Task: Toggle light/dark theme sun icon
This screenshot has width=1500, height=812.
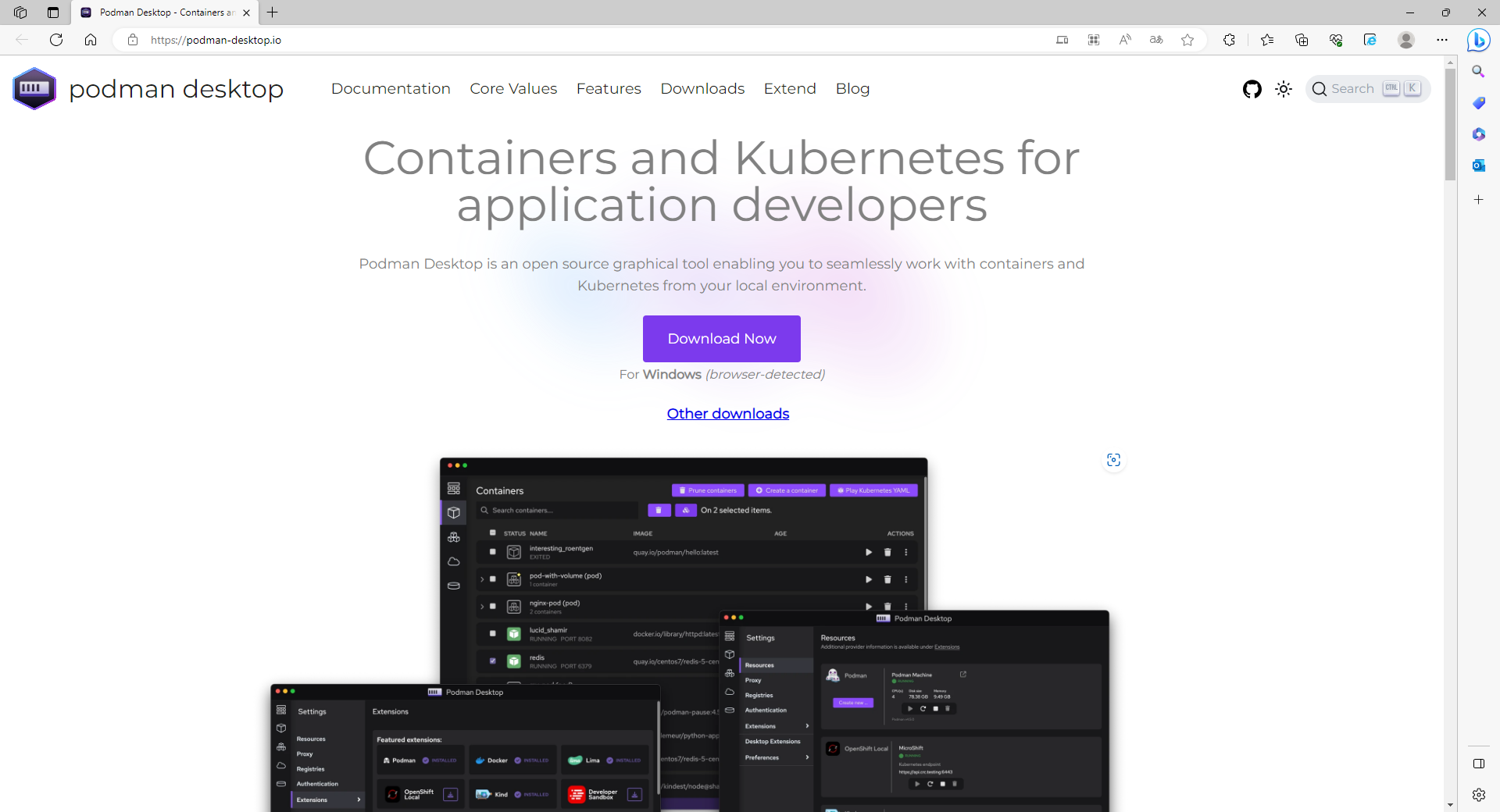Action: click(x=1284, y=89)
